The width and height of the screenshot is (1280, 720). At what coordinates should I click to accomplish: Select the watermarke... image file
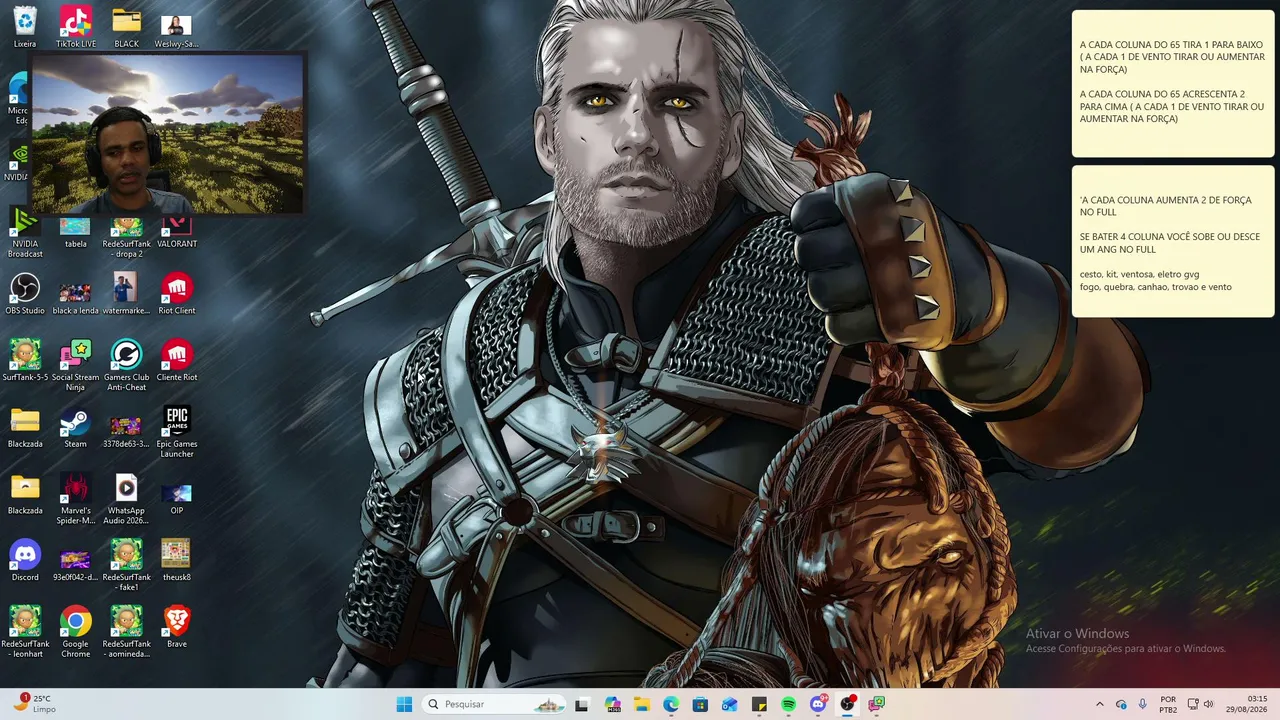(126, 294)
